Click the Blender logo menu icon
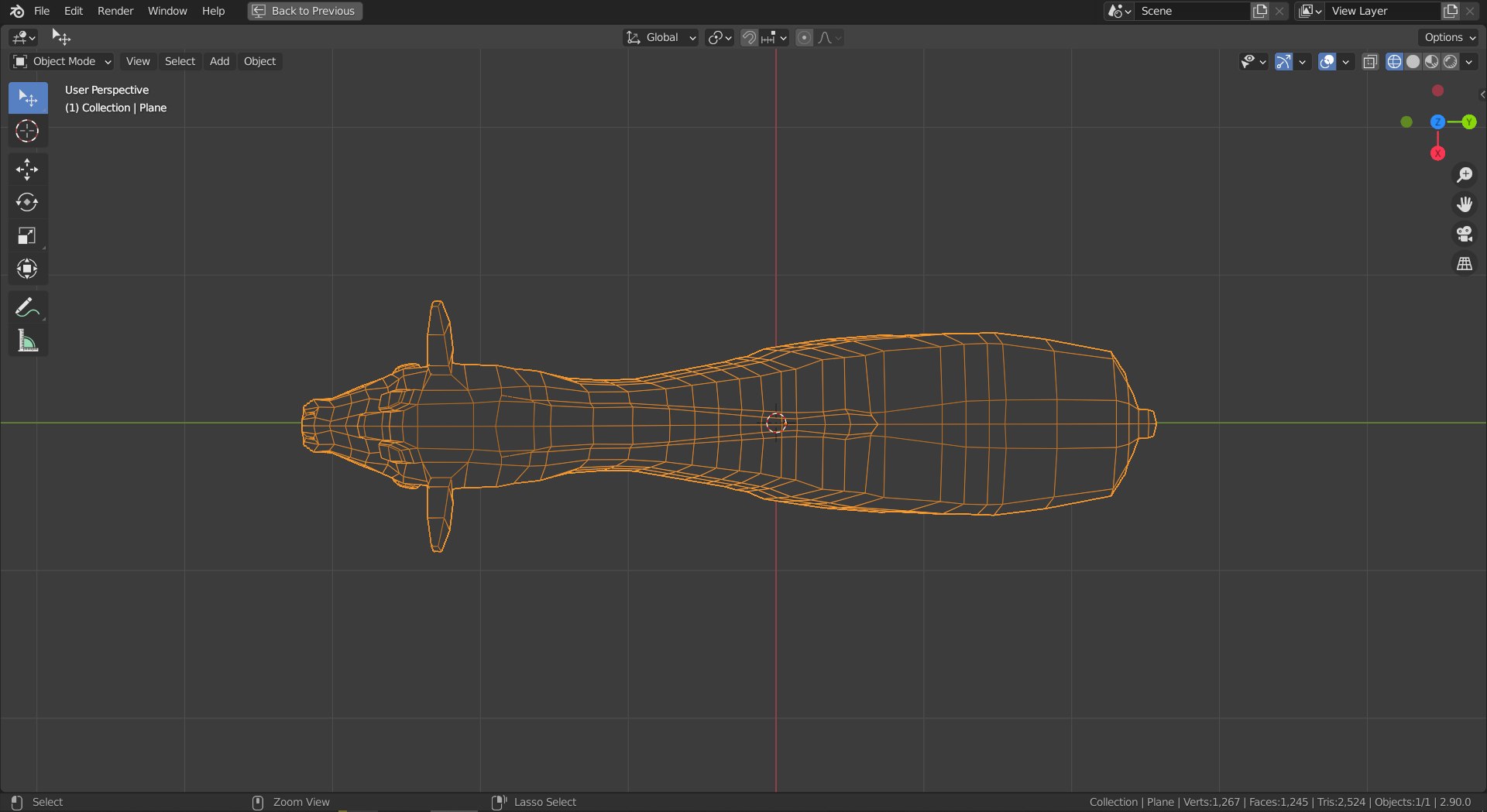 pos(17,11)
